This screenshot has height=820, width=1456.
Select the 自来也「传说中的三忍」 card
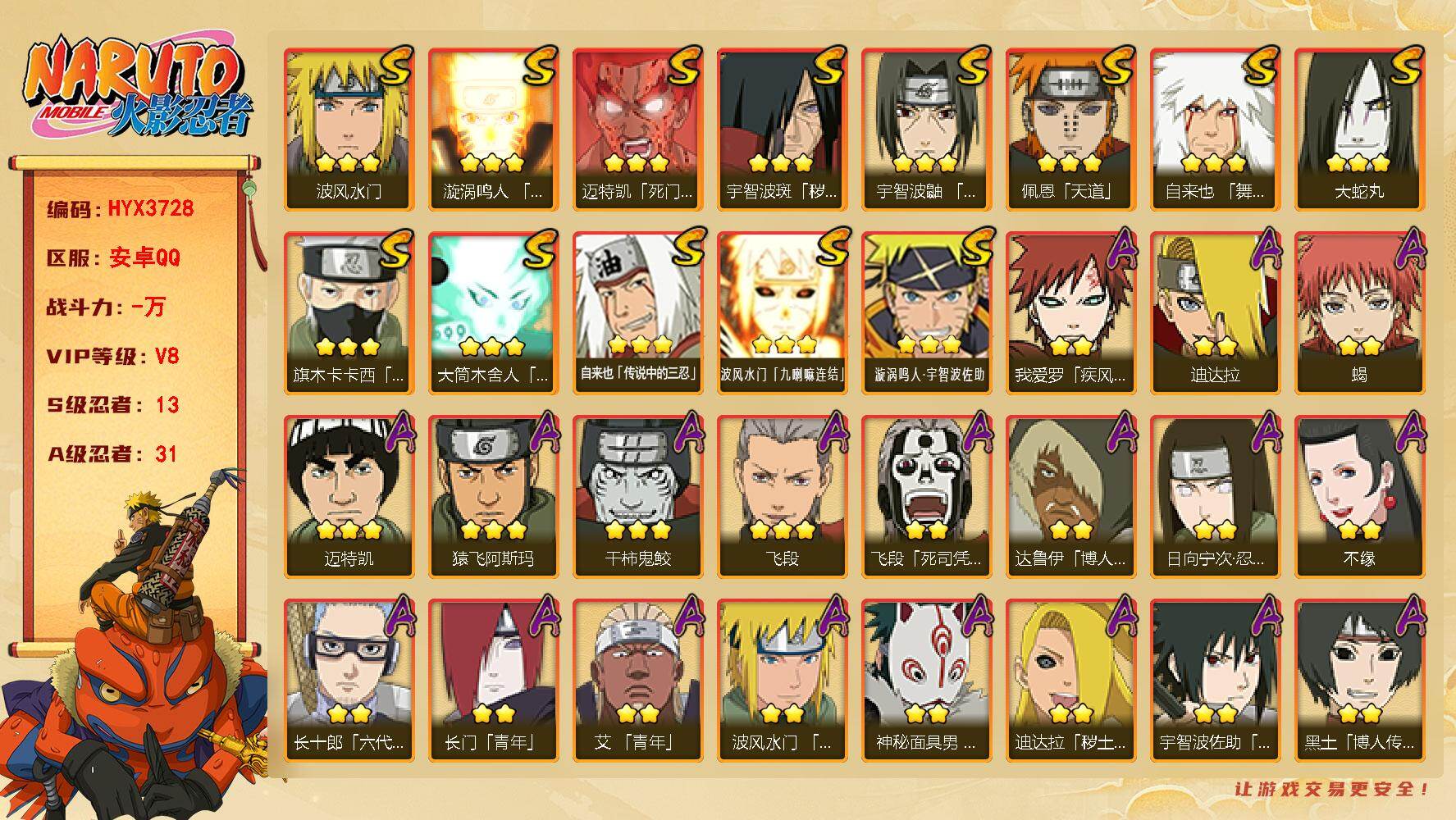click(x=637, y=313)
